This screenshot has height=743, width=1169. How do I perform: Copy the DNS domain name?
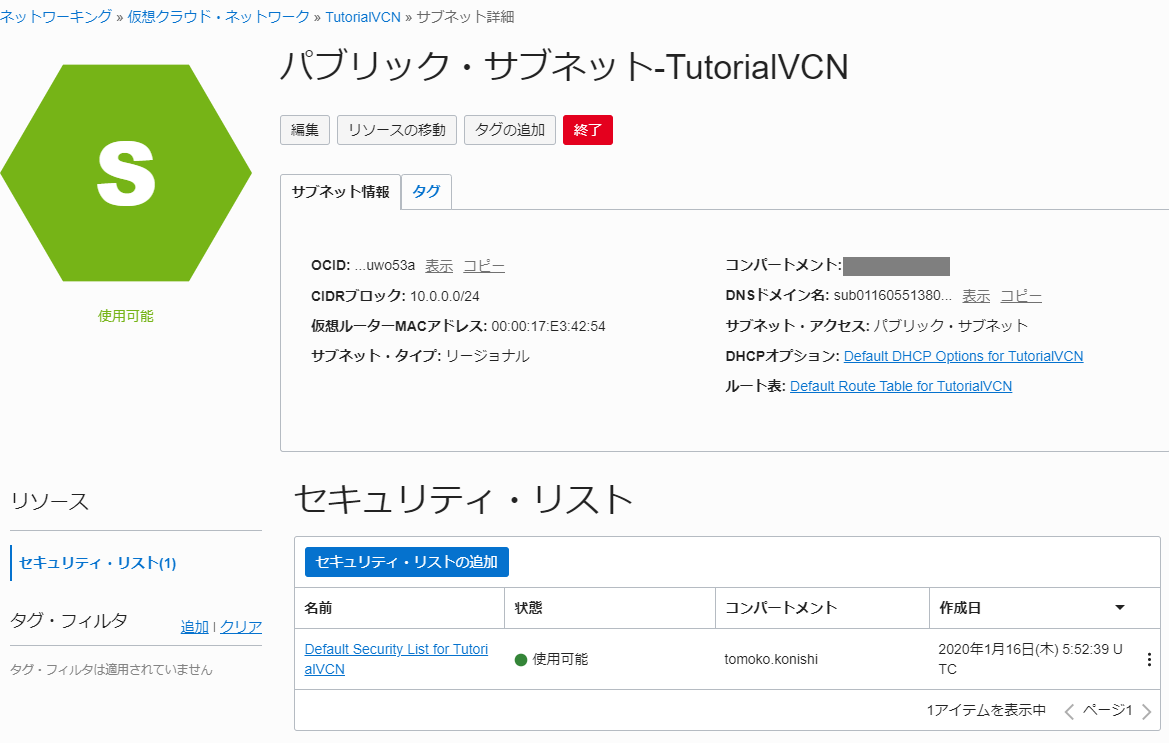click(x=1021, y=296)
